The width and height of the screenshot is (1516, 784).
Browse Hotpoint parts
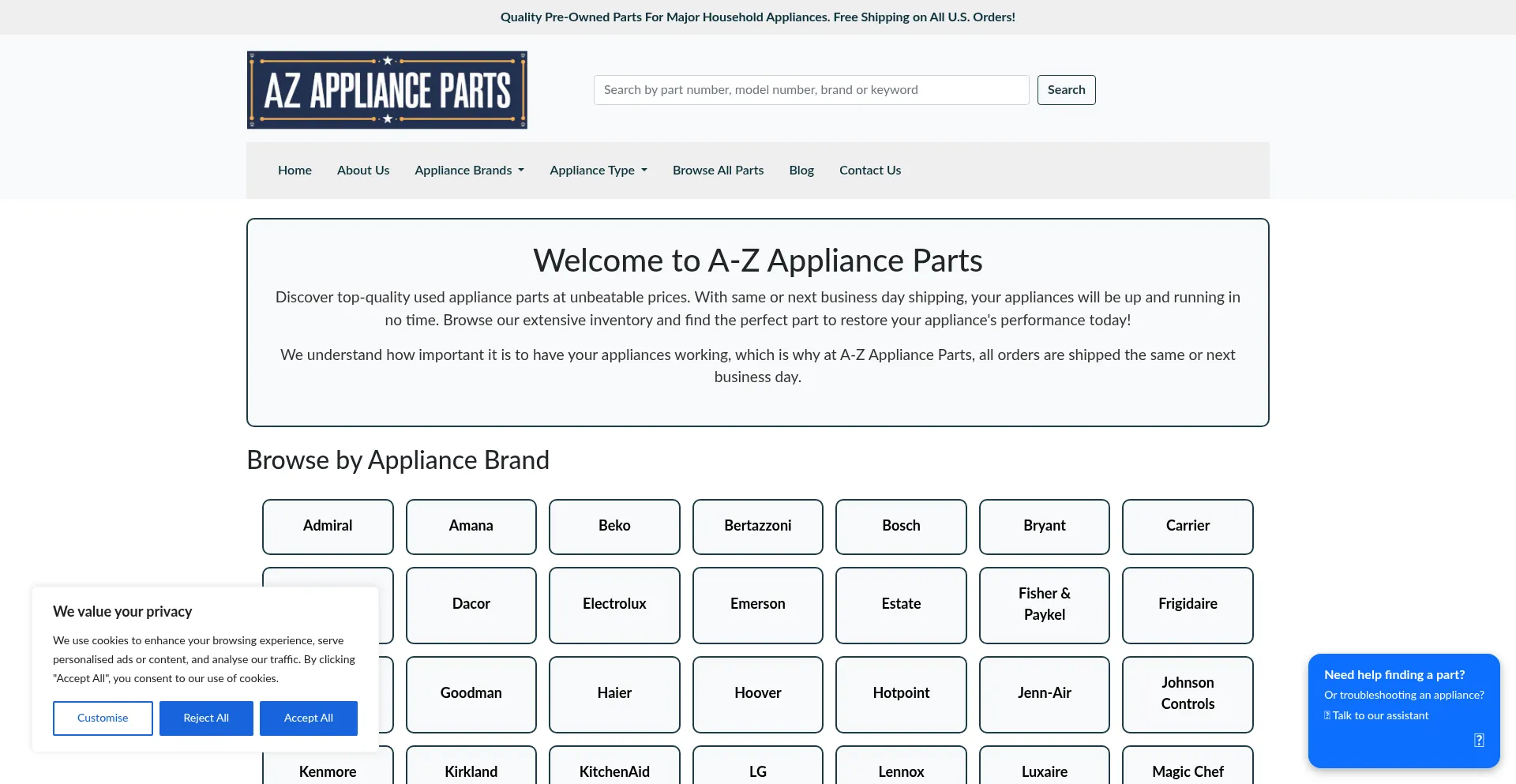click(901, 695)
